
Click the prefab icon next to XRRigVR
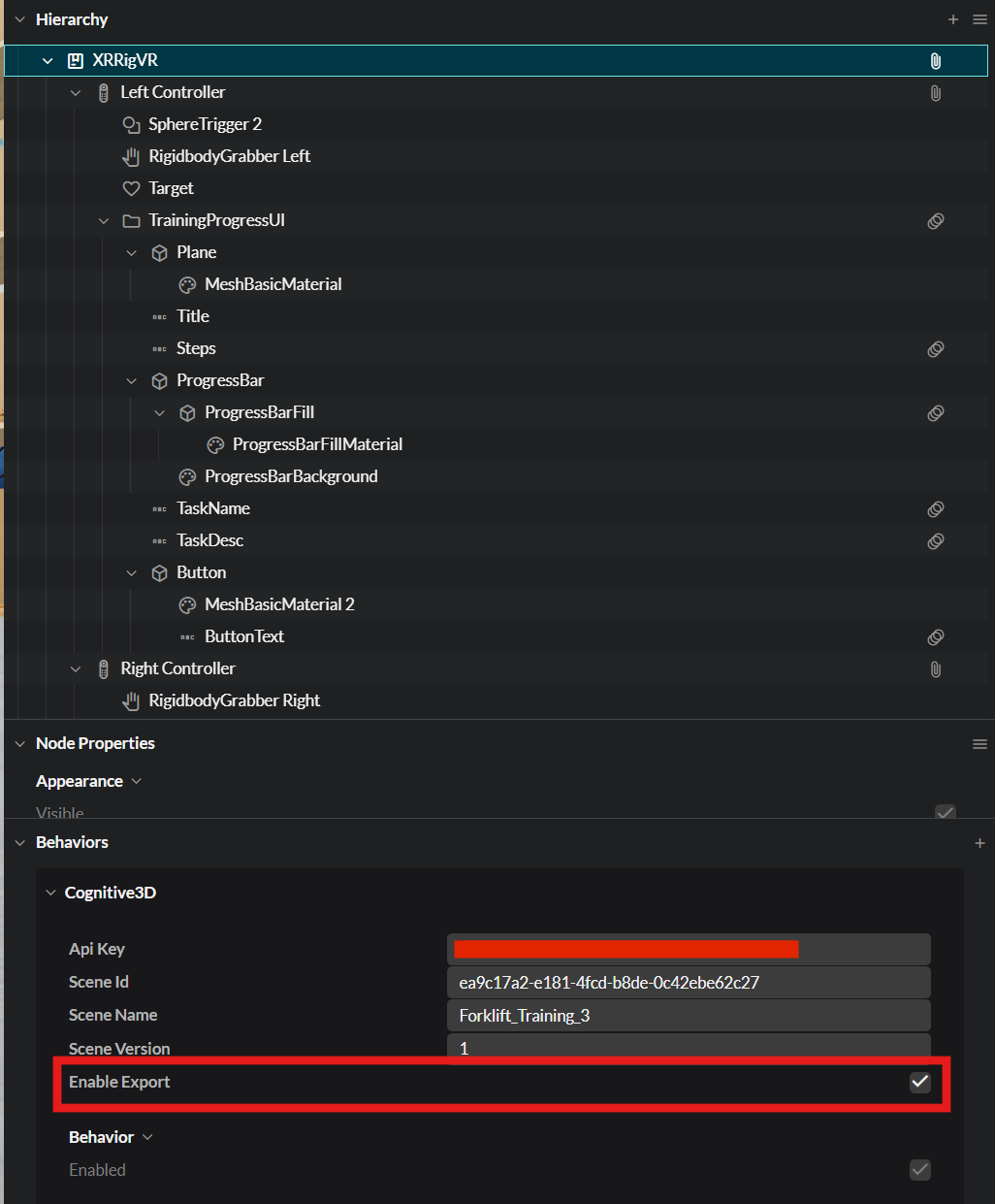pos(76,60)
